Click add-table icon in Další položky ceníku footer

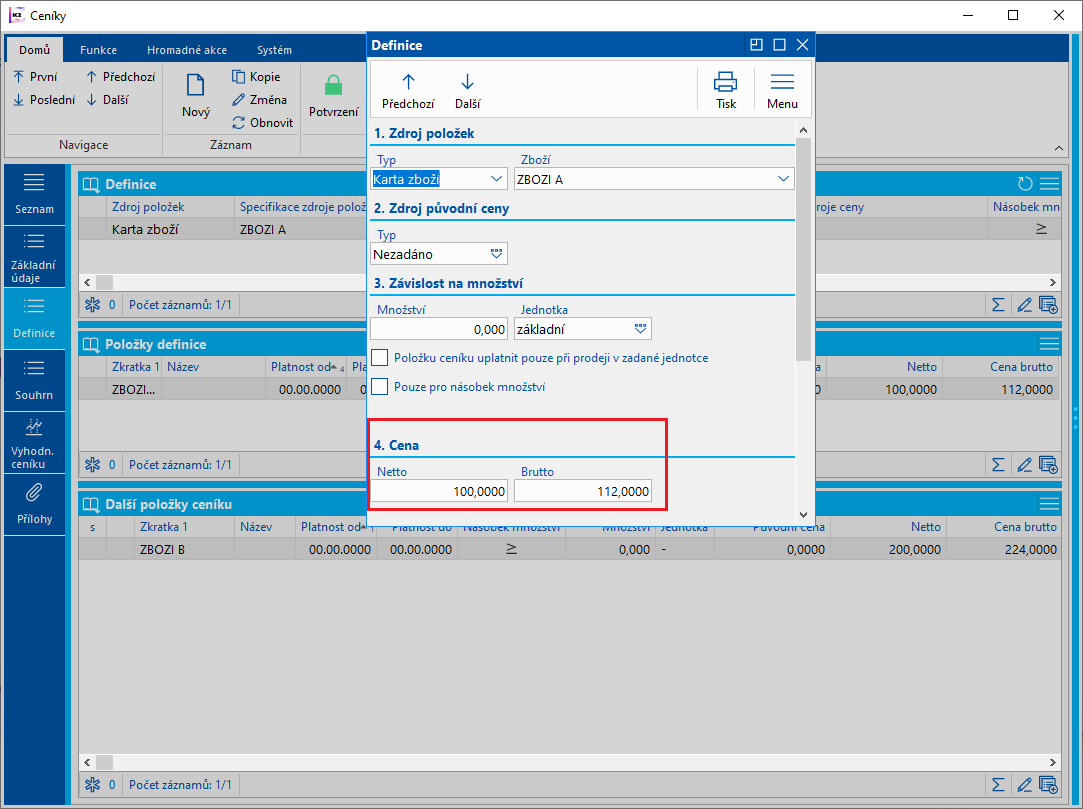pyautogui.click(x=1048, y=785)
